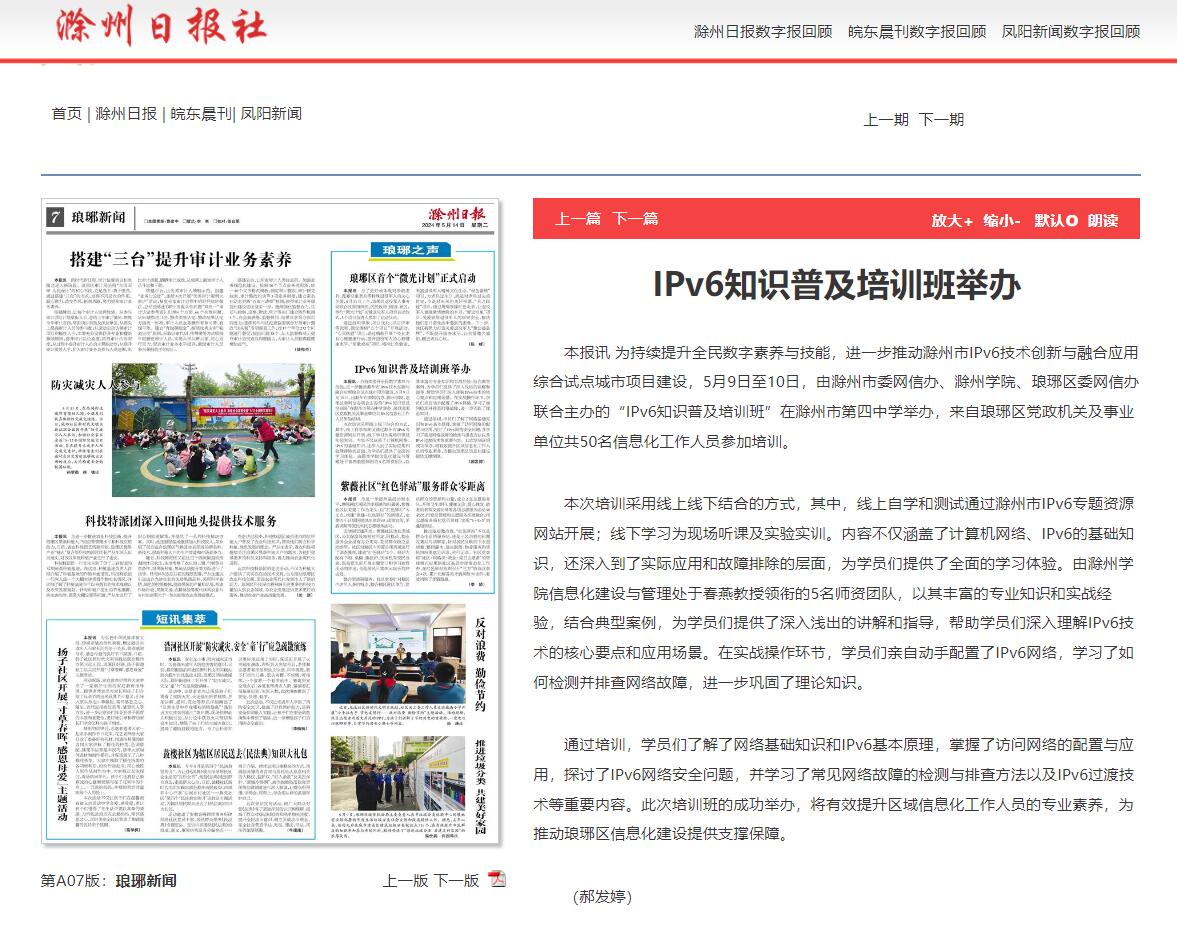Viewport: 1177px width, 931px height.
Task: Open article 紫薇社区"红色驿站"服务群众零距离
Action: coord(412,486)
